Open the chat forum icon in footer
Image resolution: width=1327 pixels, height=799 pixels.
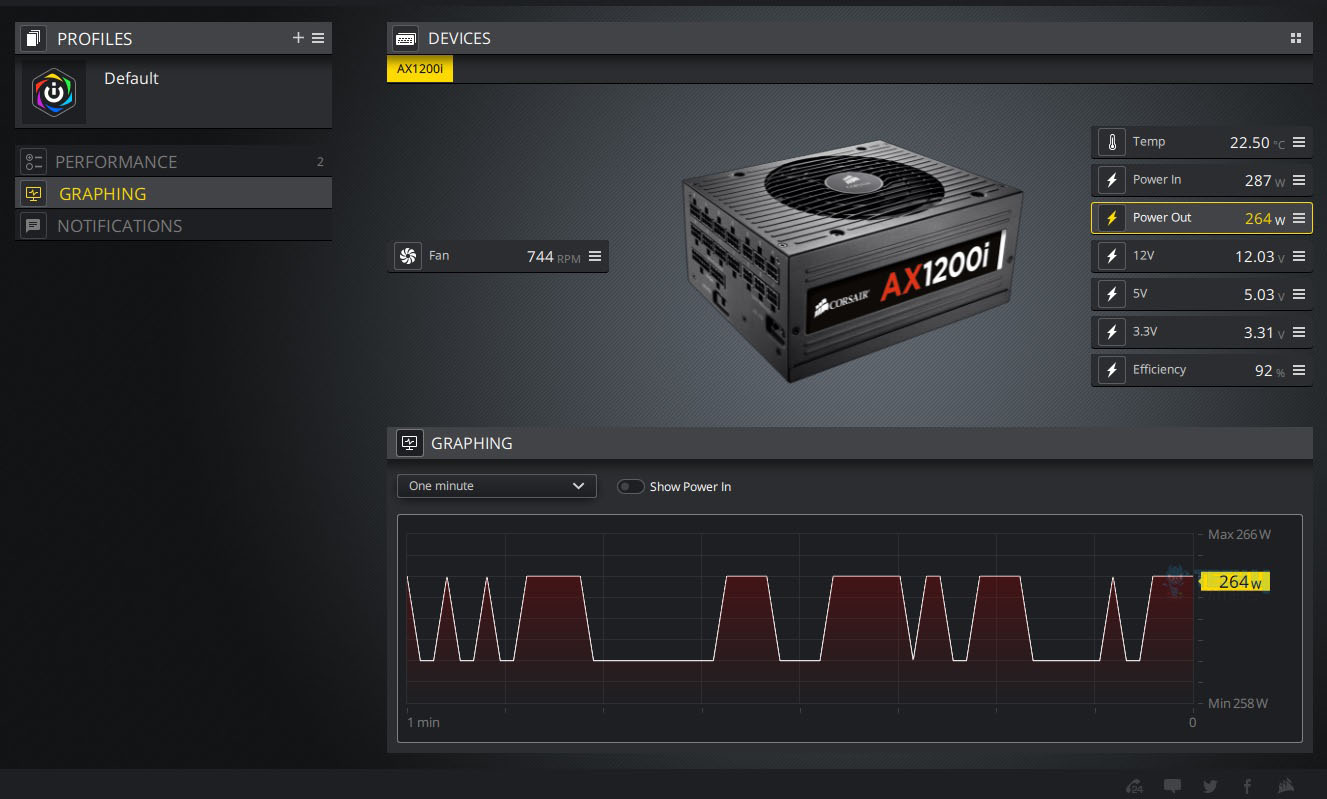tap(1172, 786)
